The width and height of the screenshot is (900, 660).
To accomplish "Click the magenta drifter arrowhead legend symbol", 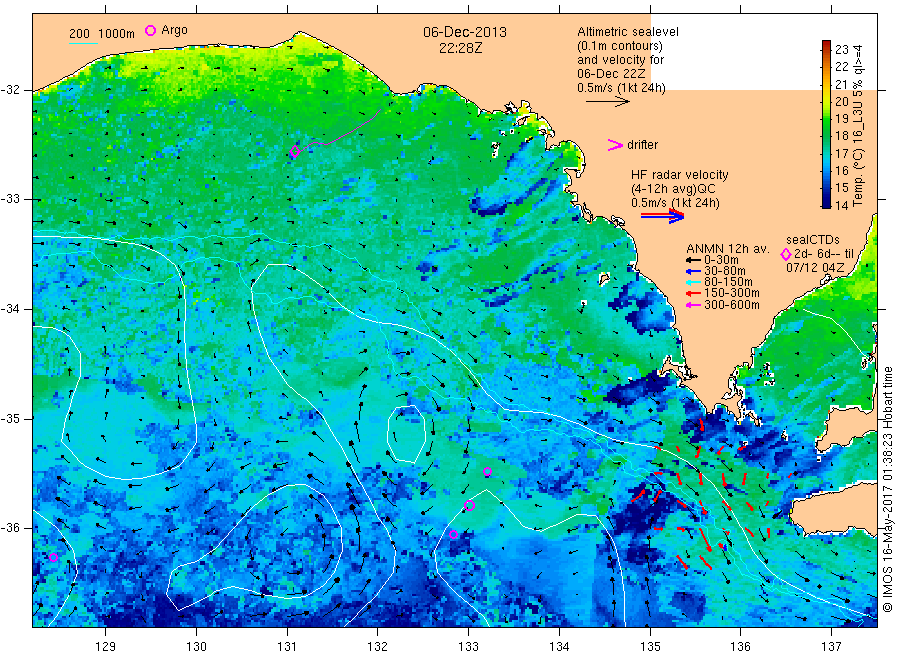I will tap(615, 145).
